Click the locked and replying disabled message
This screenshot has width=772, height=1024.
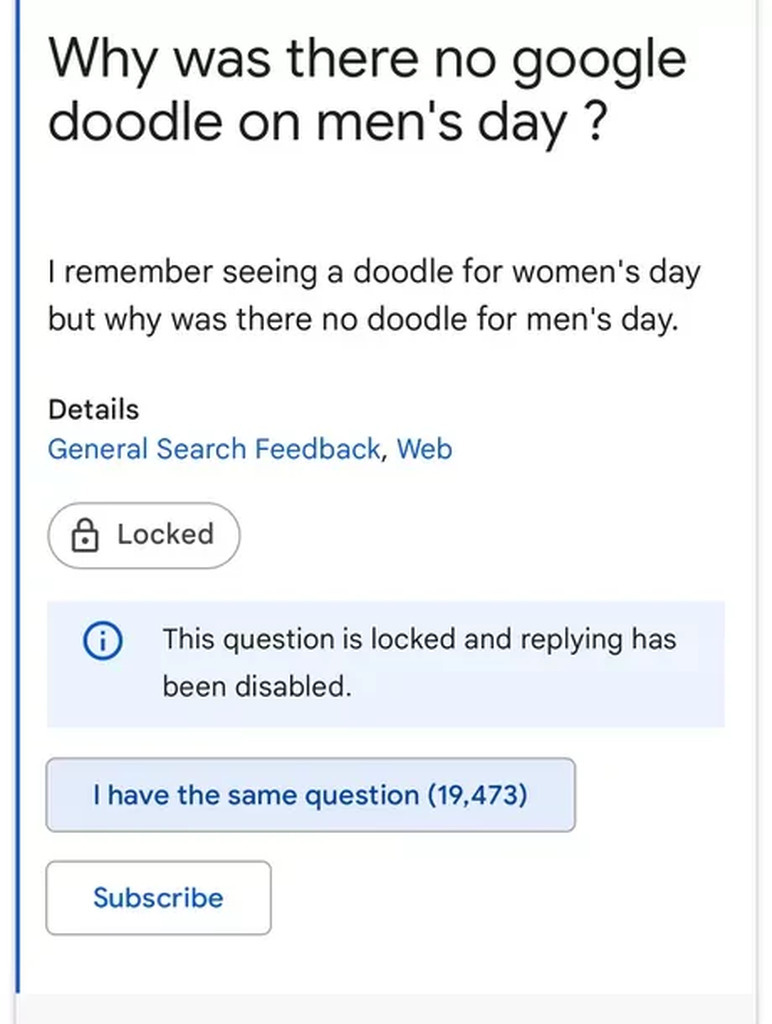click(x=419, y=662)
